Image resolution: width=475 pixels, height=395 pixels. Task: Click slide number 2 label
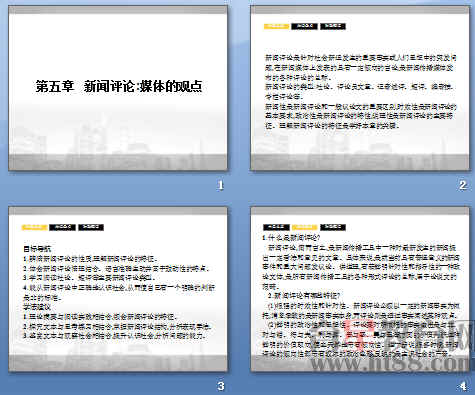(463, 185)
